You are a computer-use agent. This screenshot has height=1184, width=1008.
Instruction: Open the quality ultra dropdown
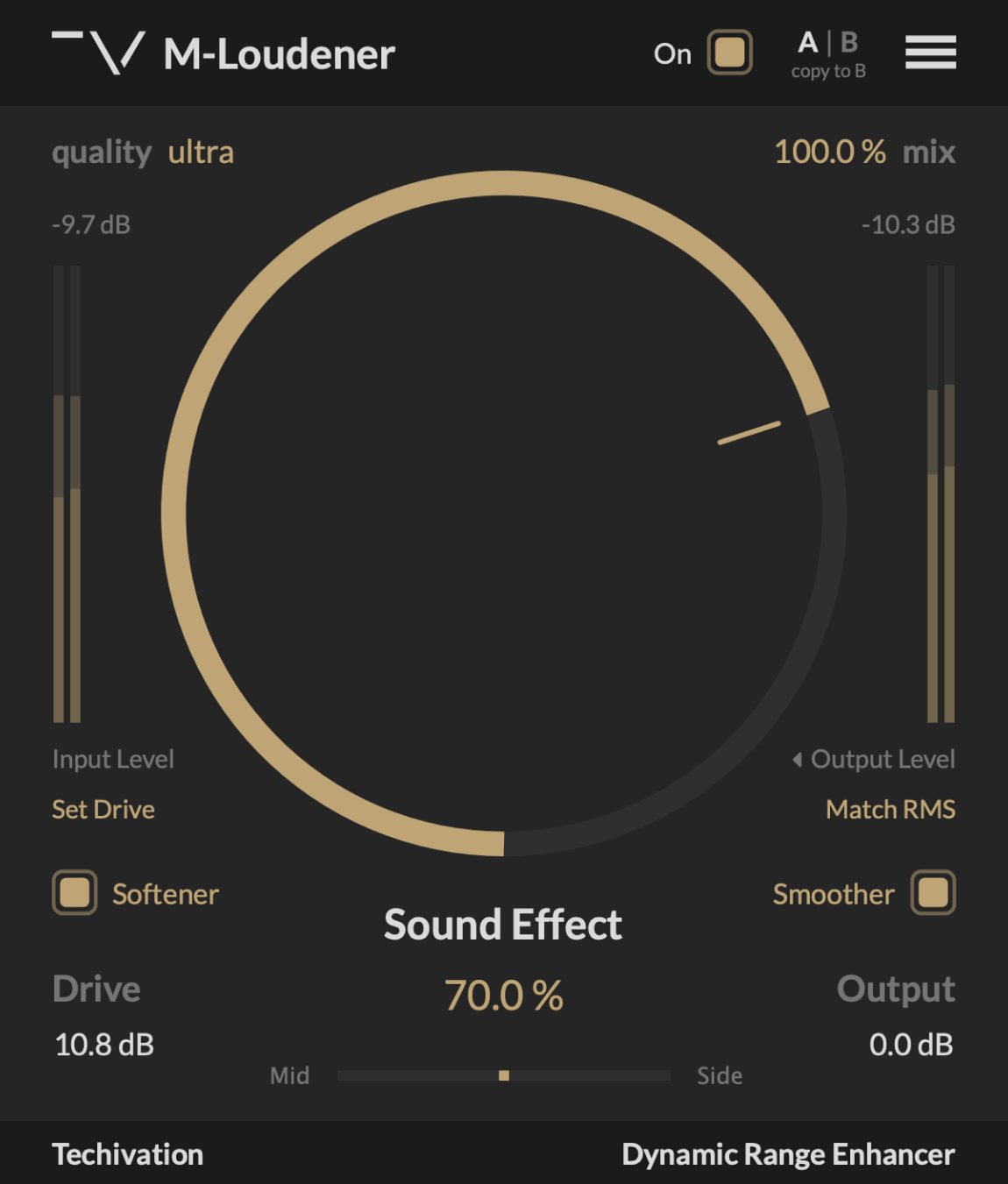pos(201,152)
